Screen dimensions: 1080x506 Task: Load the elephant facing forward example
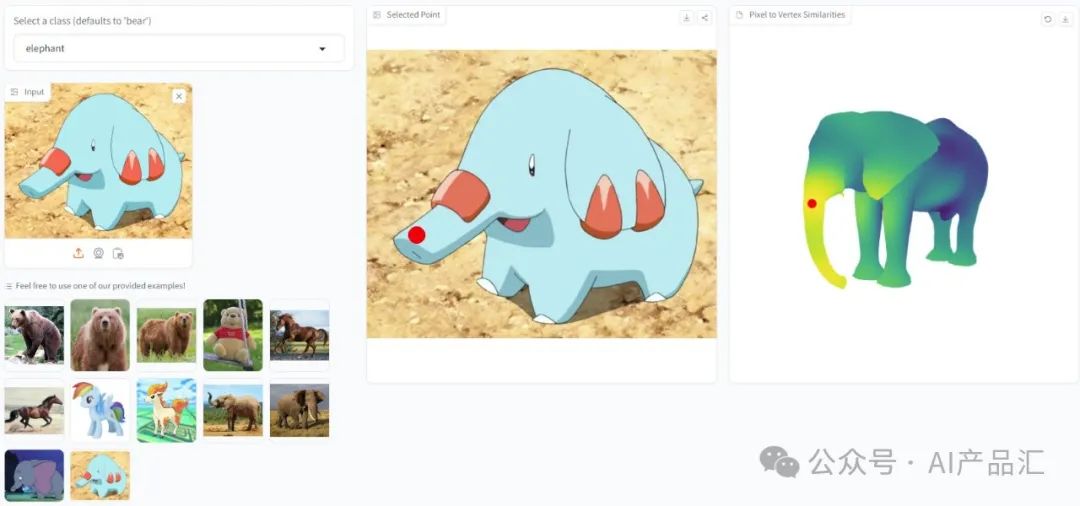tap(300, 411)
